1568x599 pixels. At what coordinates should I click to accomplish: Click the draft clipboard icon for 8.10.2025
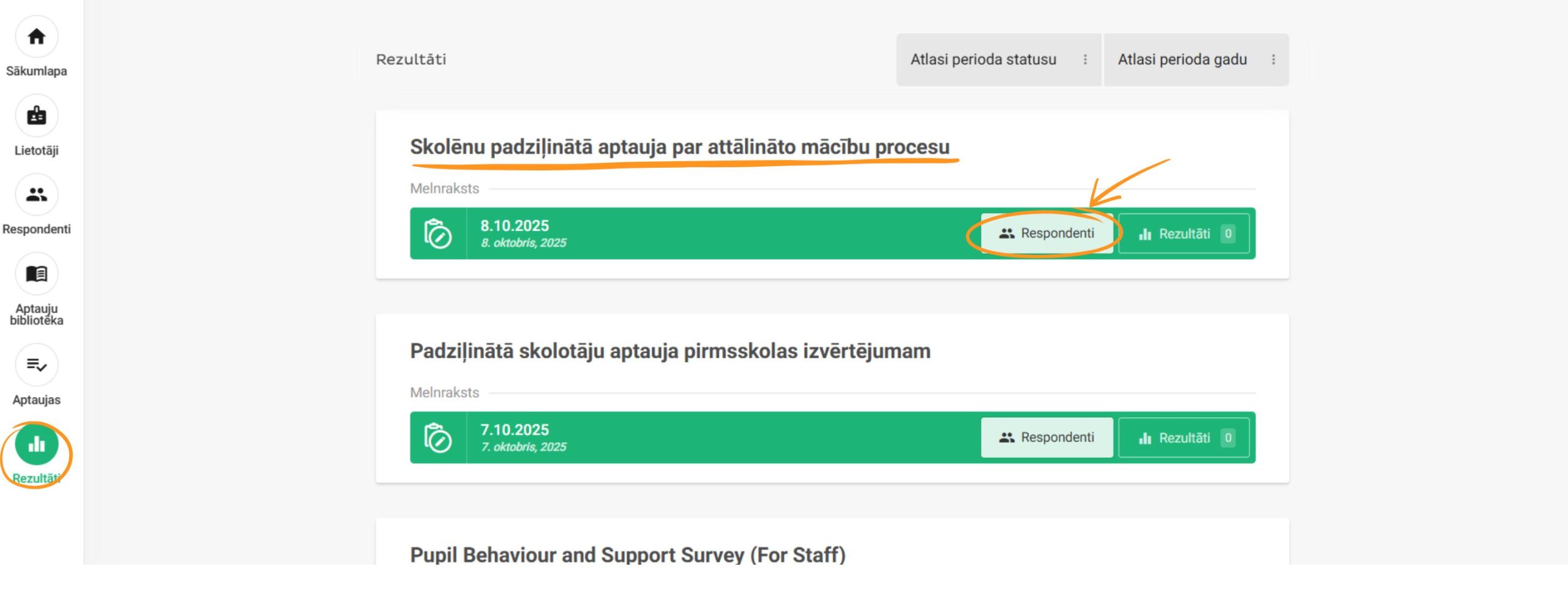click(x=438, y=234)
